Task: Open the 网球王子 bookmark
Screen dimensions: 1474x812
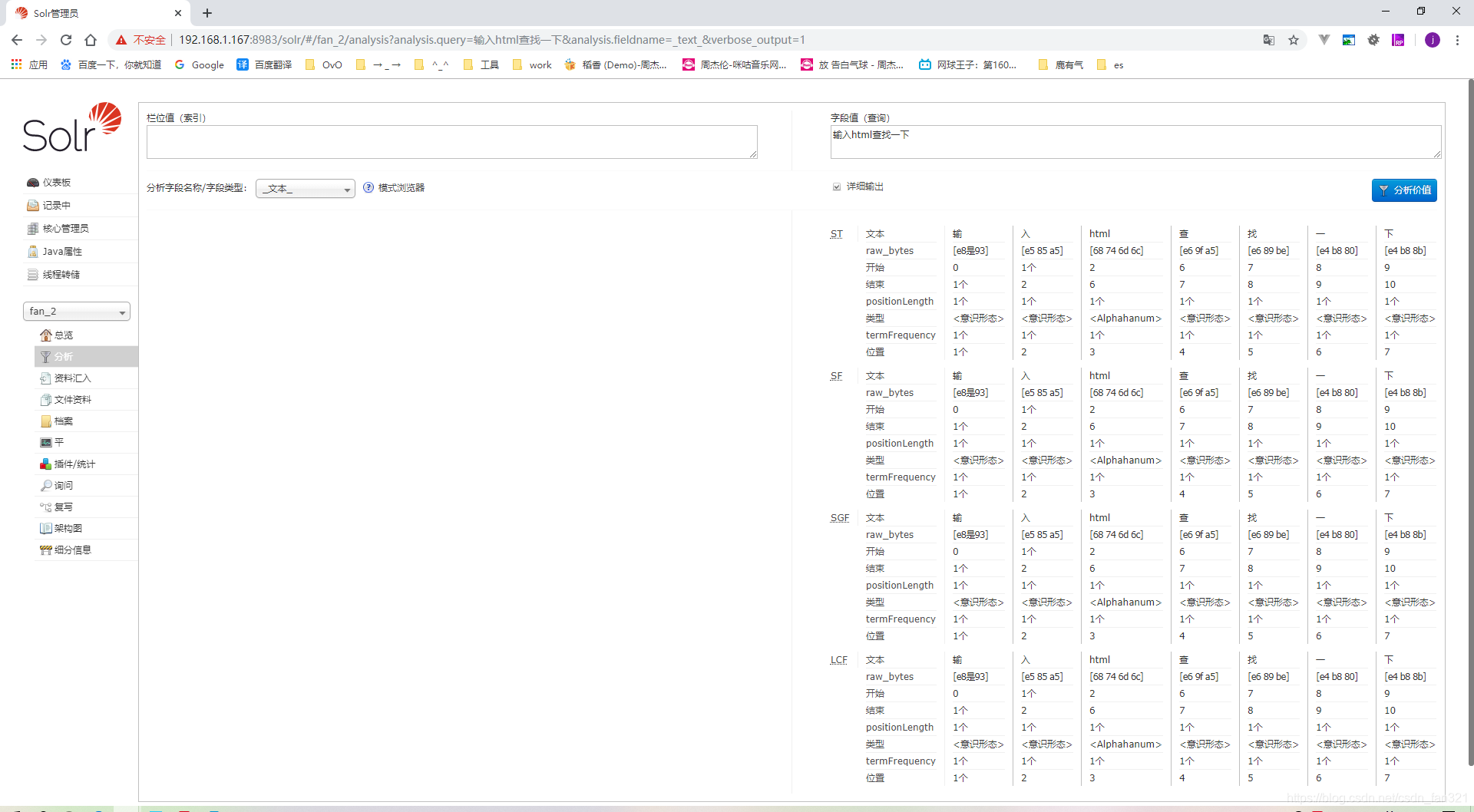Action: 967,65
